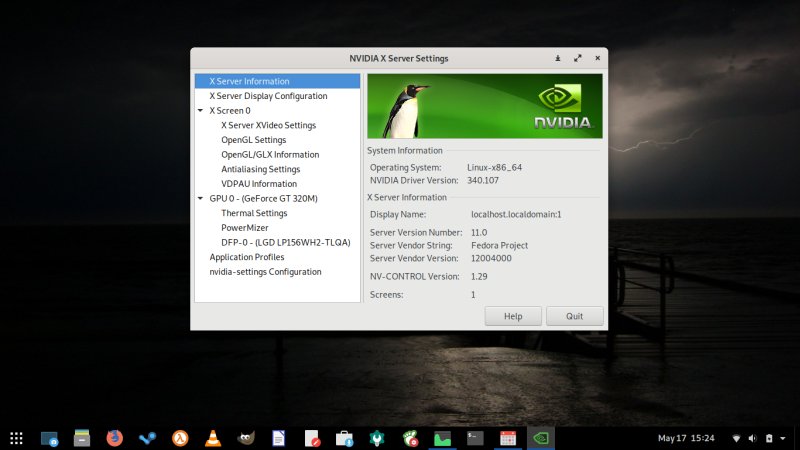Open the applications grid launcher

(16, 438)
